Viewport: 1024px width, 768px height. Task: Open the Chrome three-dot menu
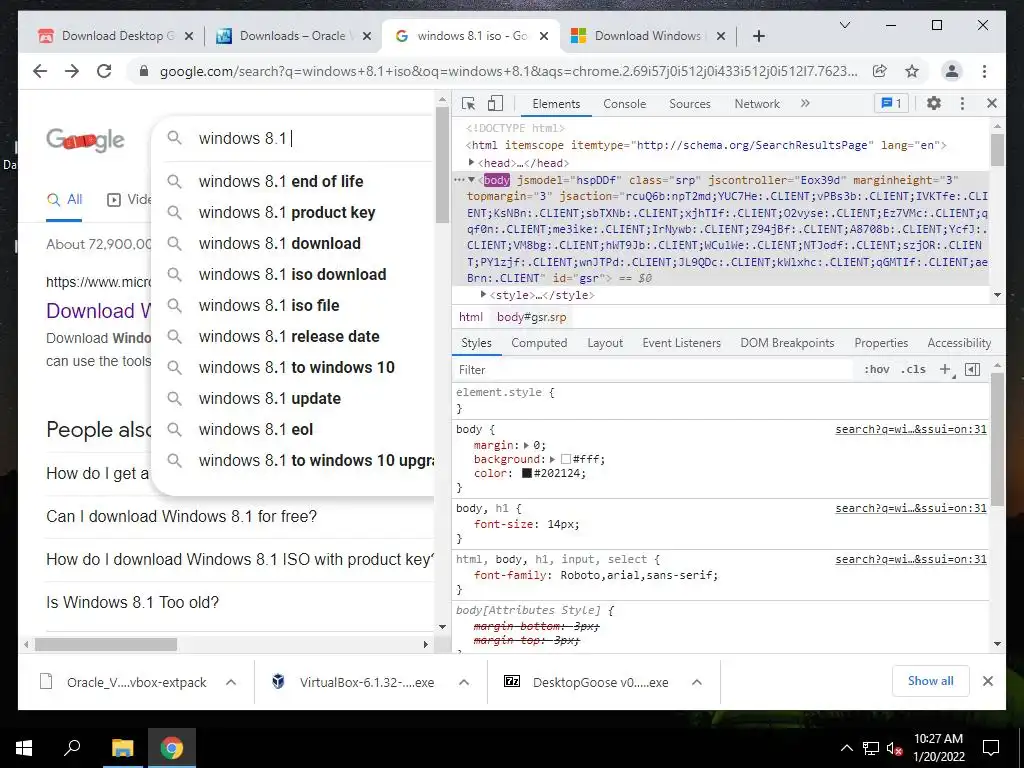(x=984, y=71)
